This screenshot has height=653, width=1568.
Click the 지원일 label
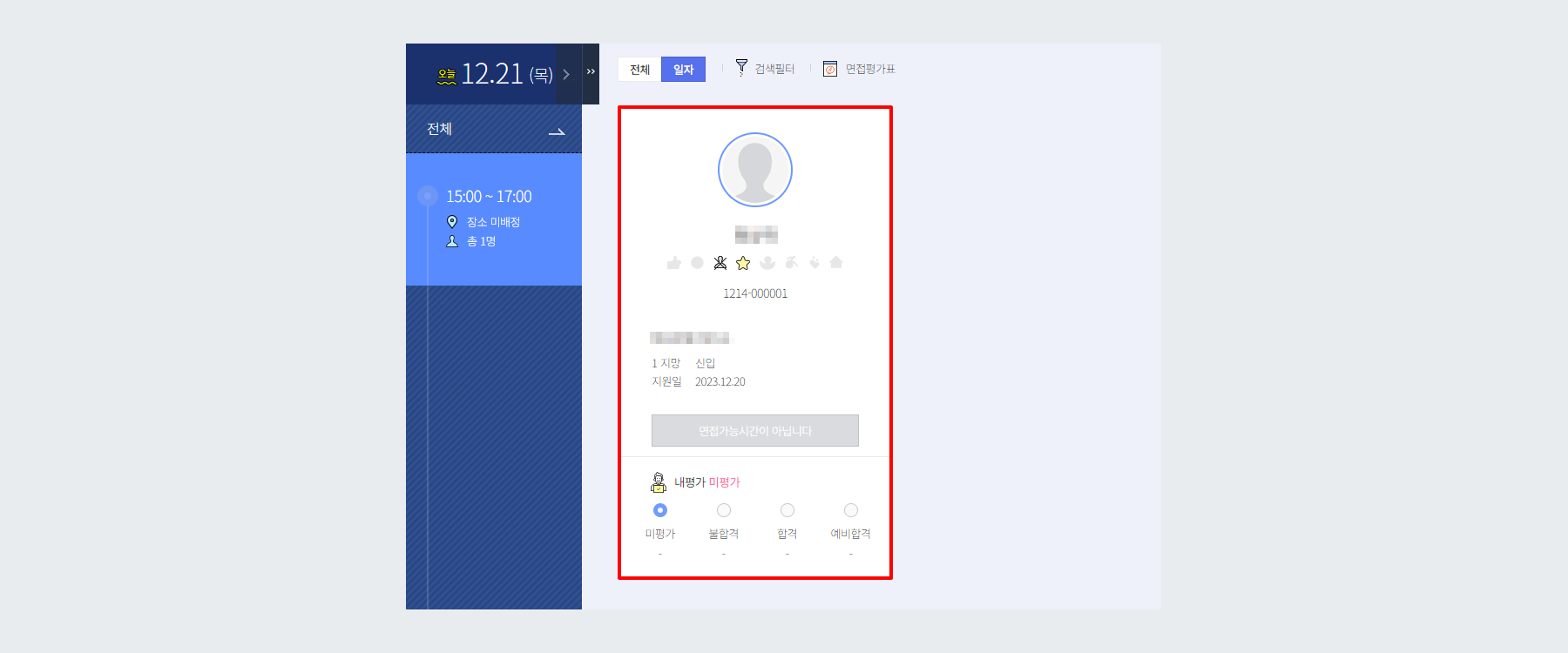[666, 382]
